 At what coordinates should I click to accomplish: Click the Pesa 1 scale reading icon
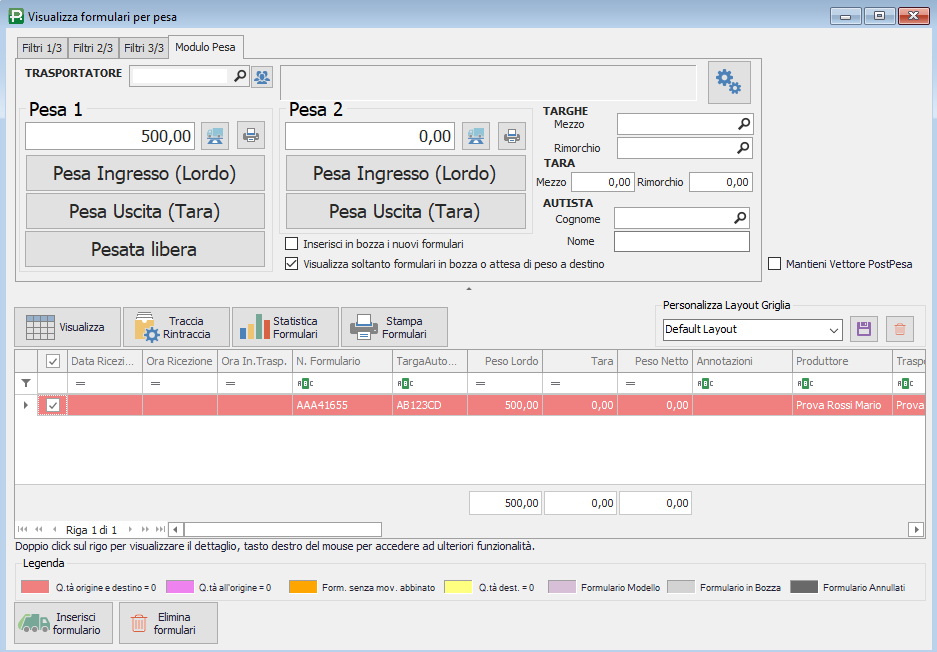click(x=215, y=135)
